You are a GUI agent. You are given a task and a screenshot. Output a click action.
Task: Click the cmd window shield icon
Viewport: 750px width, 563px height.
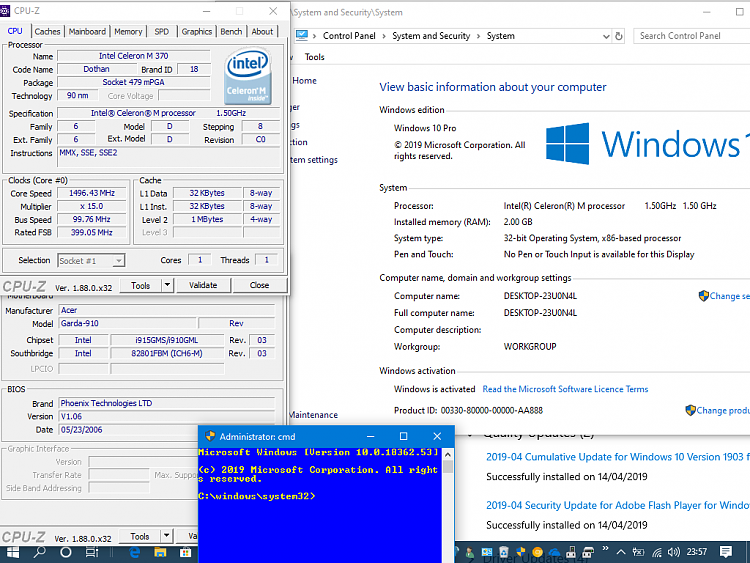(210, 436)
